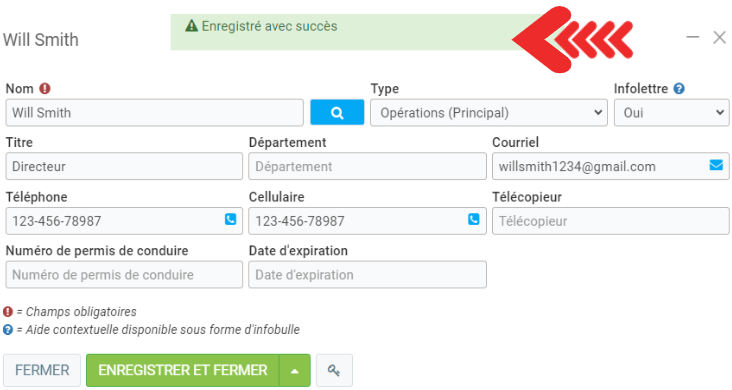Open the Infolettre Oui dropdown

(671, 113)
